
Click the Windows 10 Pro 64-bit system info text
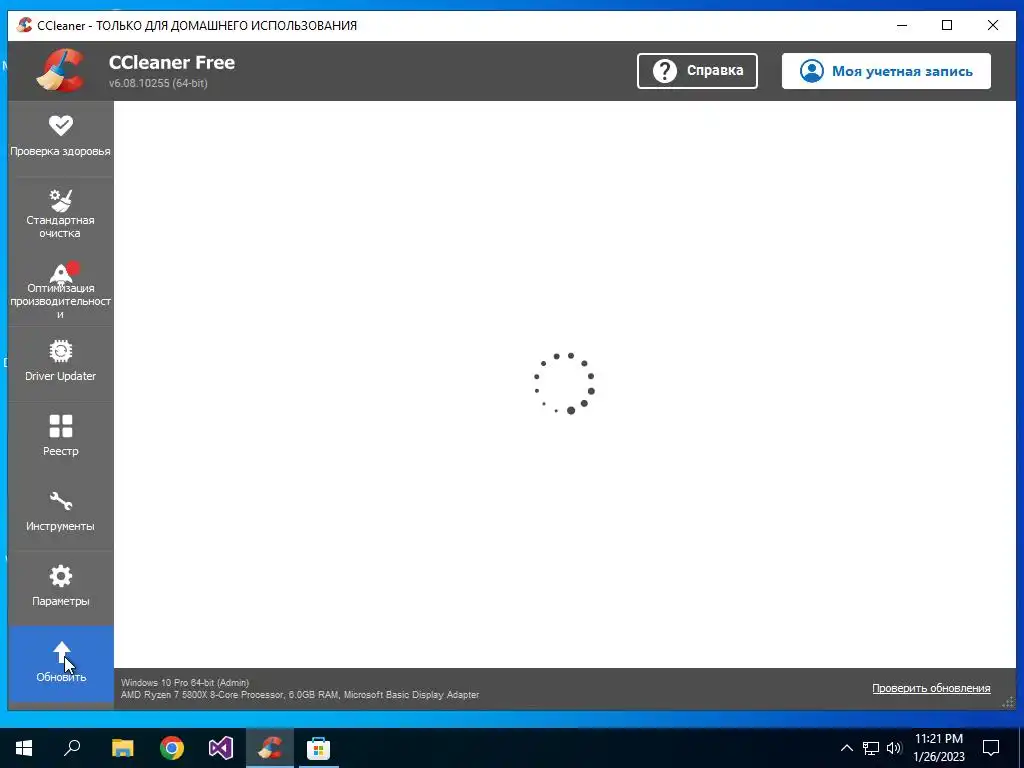point(185,682)
